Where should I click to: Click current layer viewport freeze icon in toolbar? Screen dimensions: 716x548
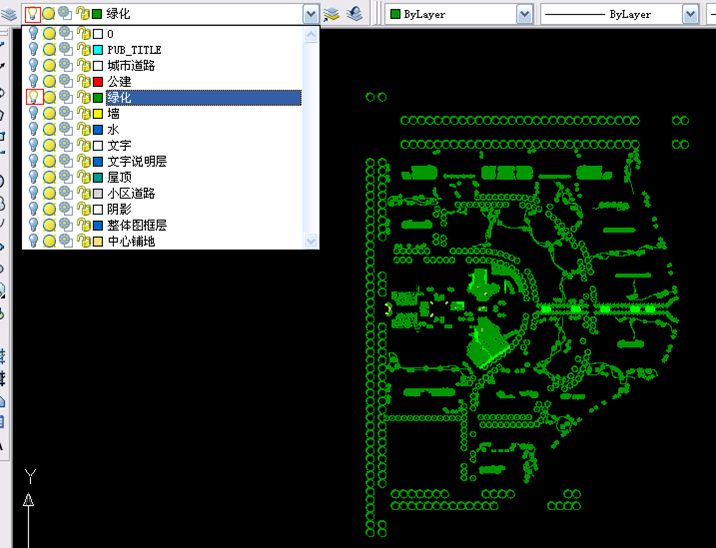pos(65,14)
